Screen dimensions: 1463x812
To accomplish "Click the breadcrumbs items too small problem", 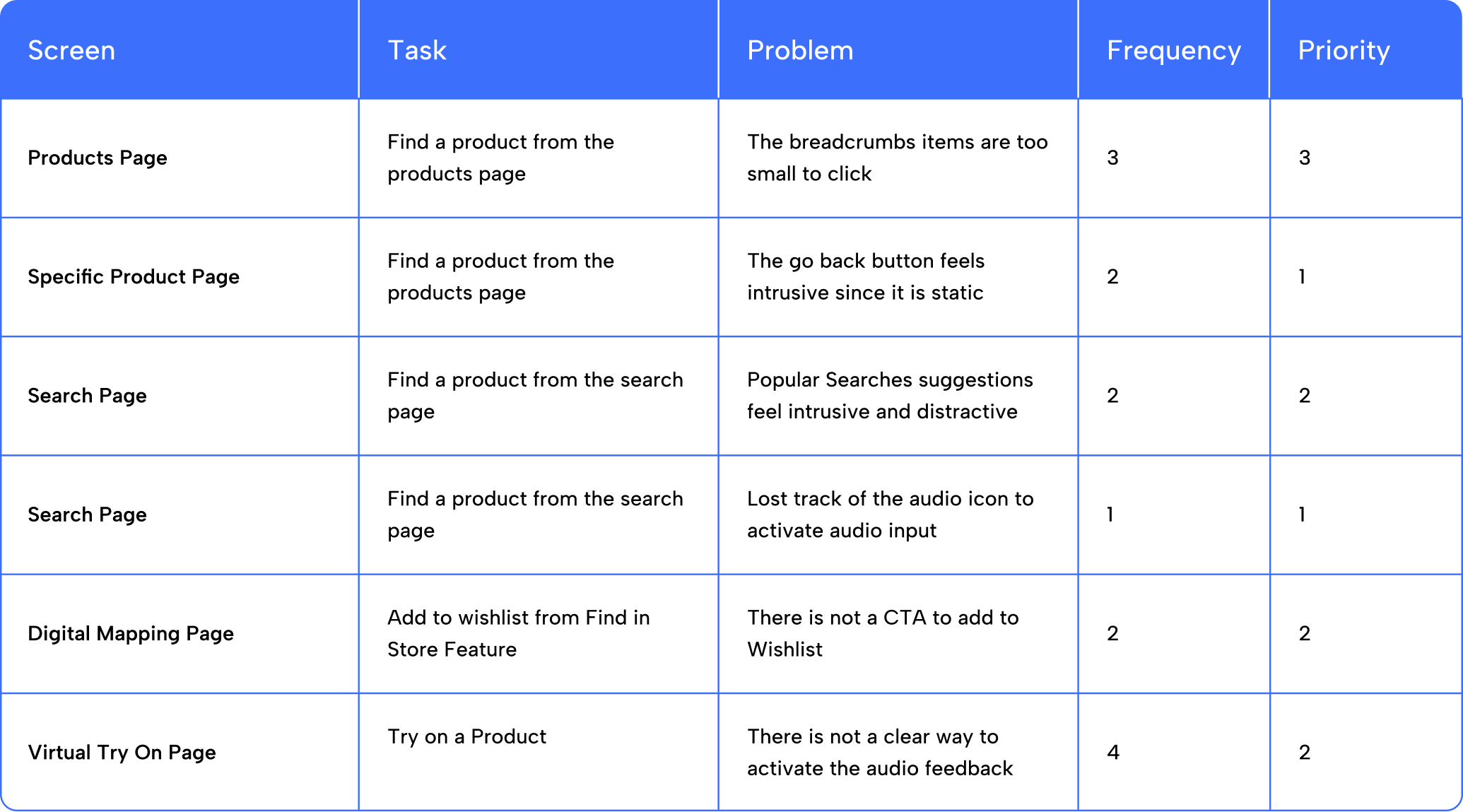I will pyautogui.click(x=897, y=158).
